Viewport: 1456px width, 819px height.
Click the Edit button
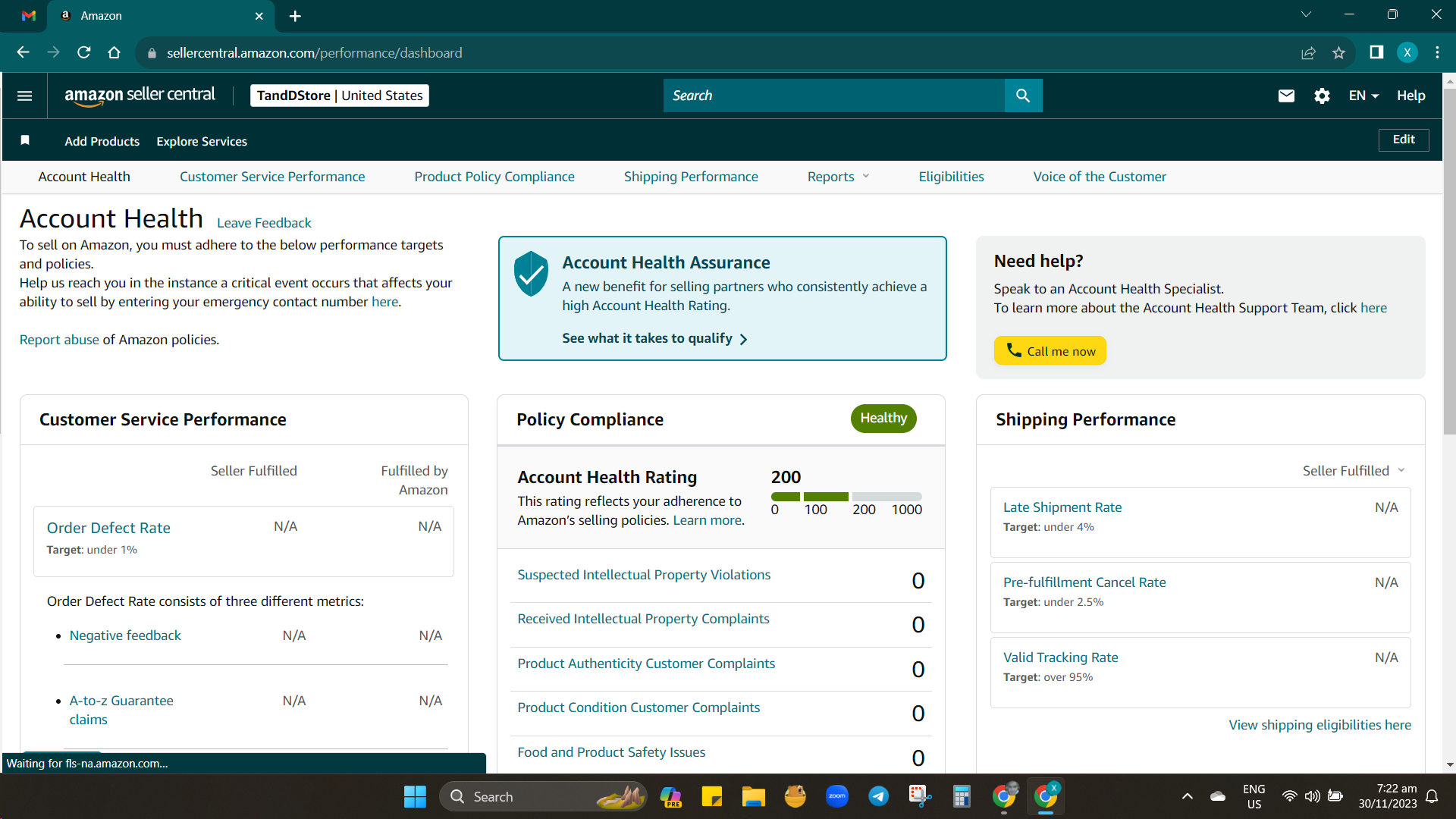pyautogui.click(x=1404, y=140)
